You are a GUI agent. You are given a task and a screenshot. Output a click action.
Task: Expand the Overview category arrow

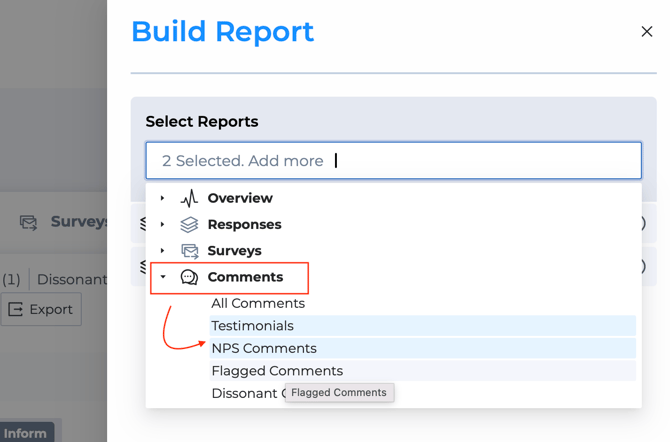pyautogui.click(x=163, y=198)
